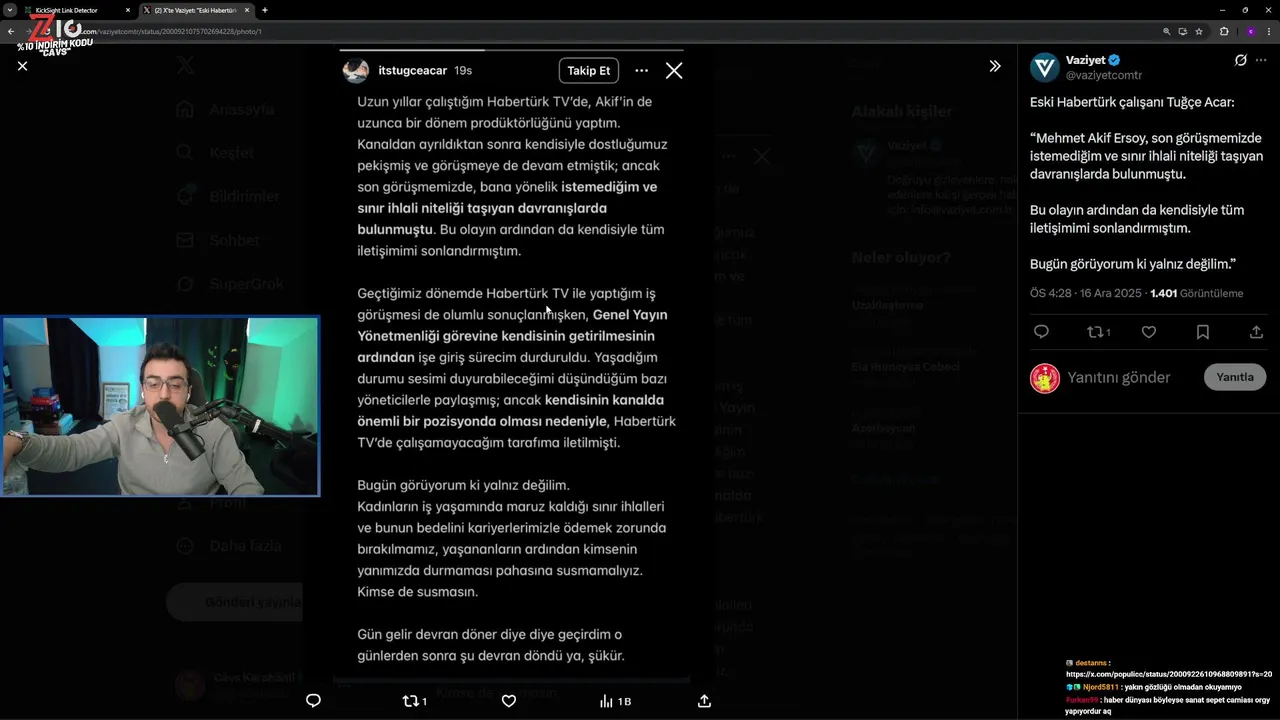Click the install app icon in address bar

[1183, 31]
